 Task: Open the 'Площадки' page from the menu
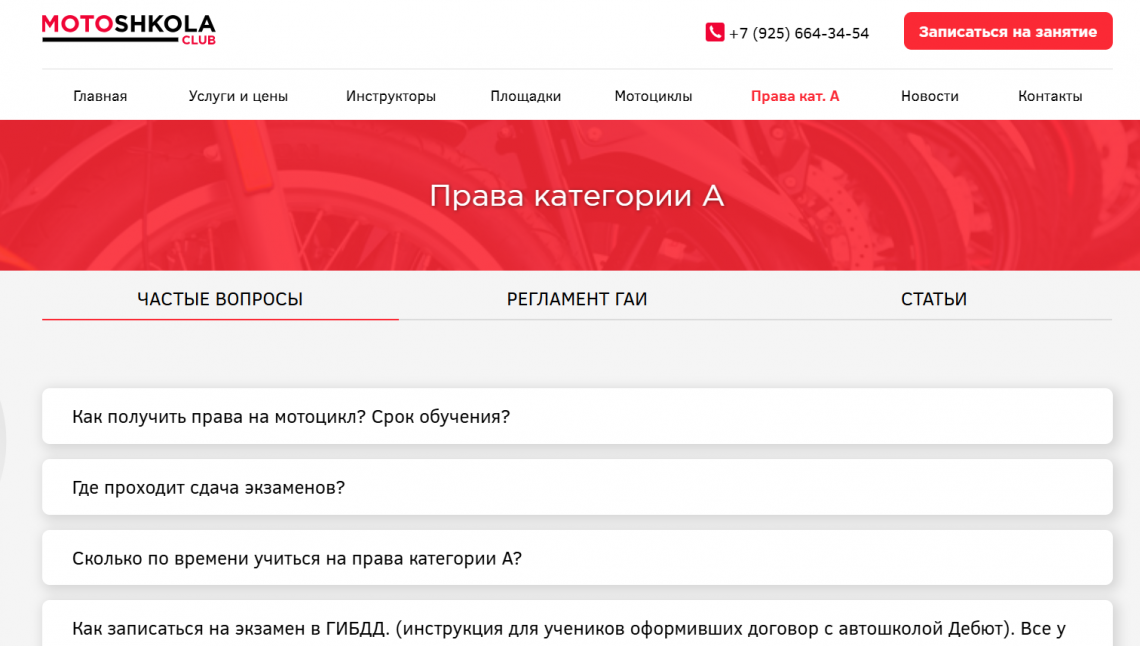[525, 96]
